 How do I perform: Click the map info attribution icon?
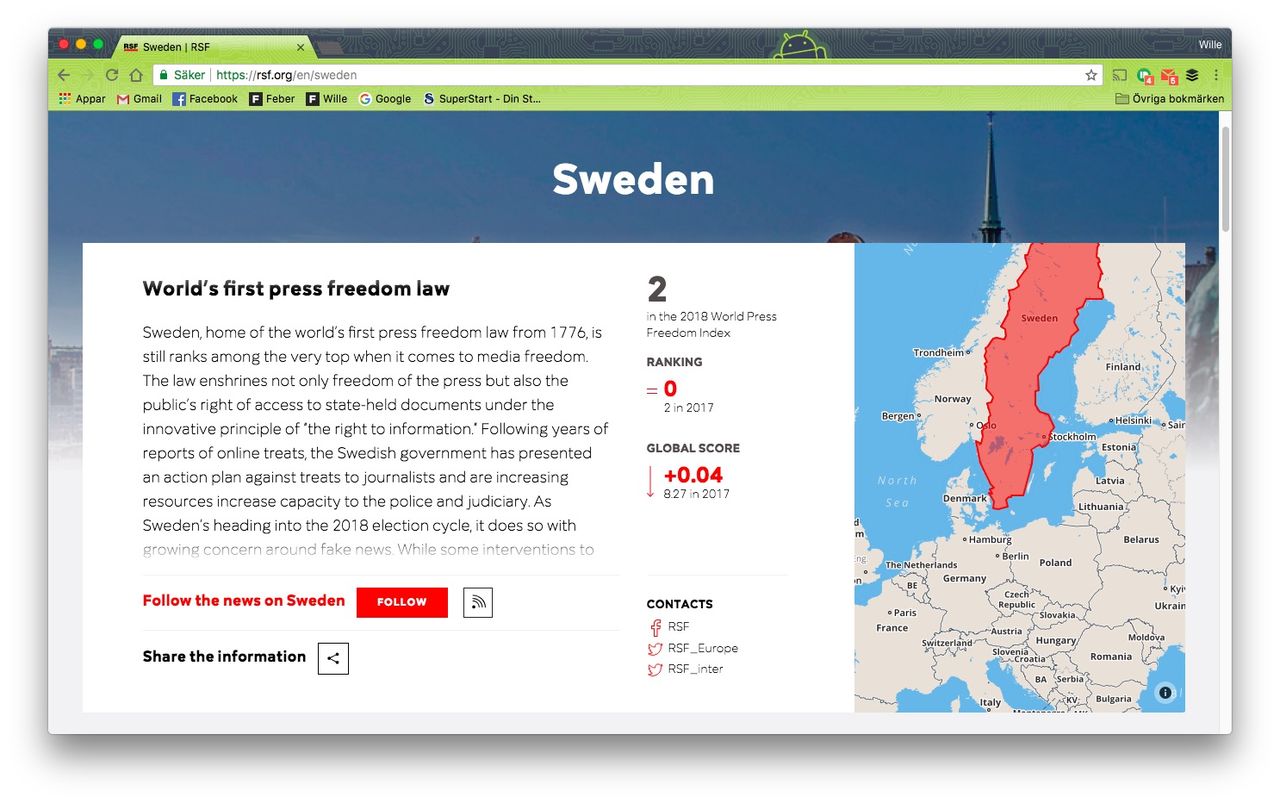[1165, 692]
